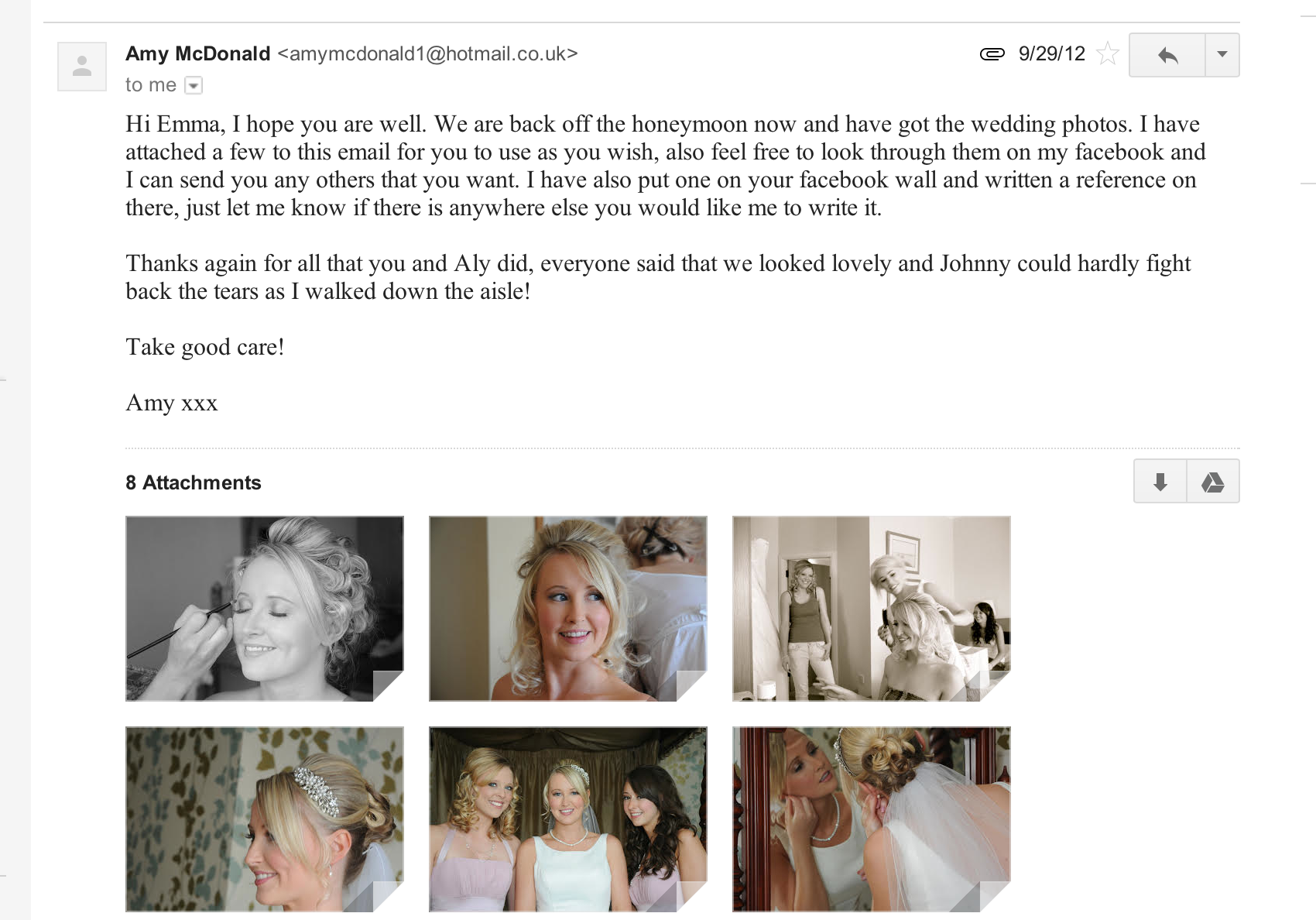Viewport: 1316px width, 920px height.
Task: Open the more options dropdown beside reply
Action: click(x=1222, y=55)
